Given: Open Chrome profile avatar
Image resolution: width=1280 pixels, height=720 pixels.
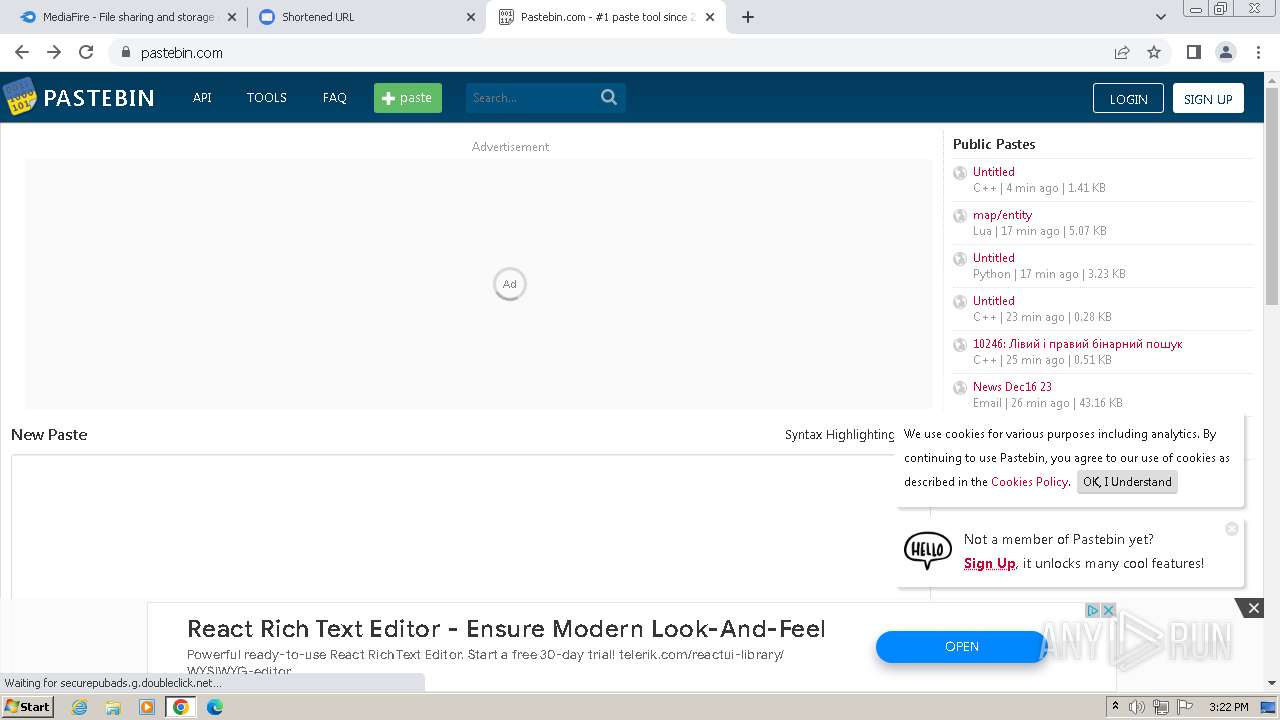Looking at the screenshot, I should coord(1225,52).
